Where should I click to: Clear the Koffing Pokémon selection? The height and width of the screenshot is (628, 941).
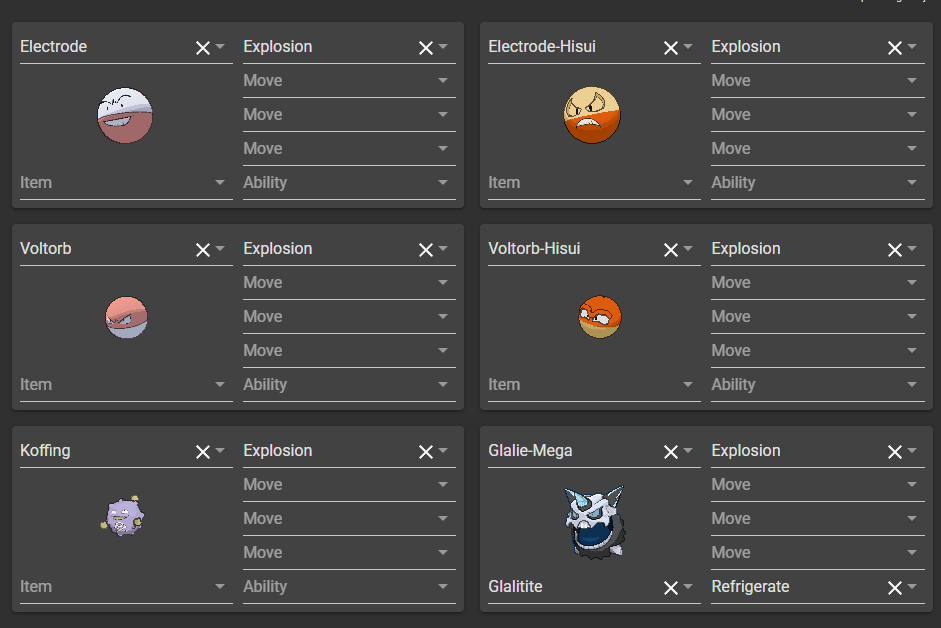(x=202, y=452)
